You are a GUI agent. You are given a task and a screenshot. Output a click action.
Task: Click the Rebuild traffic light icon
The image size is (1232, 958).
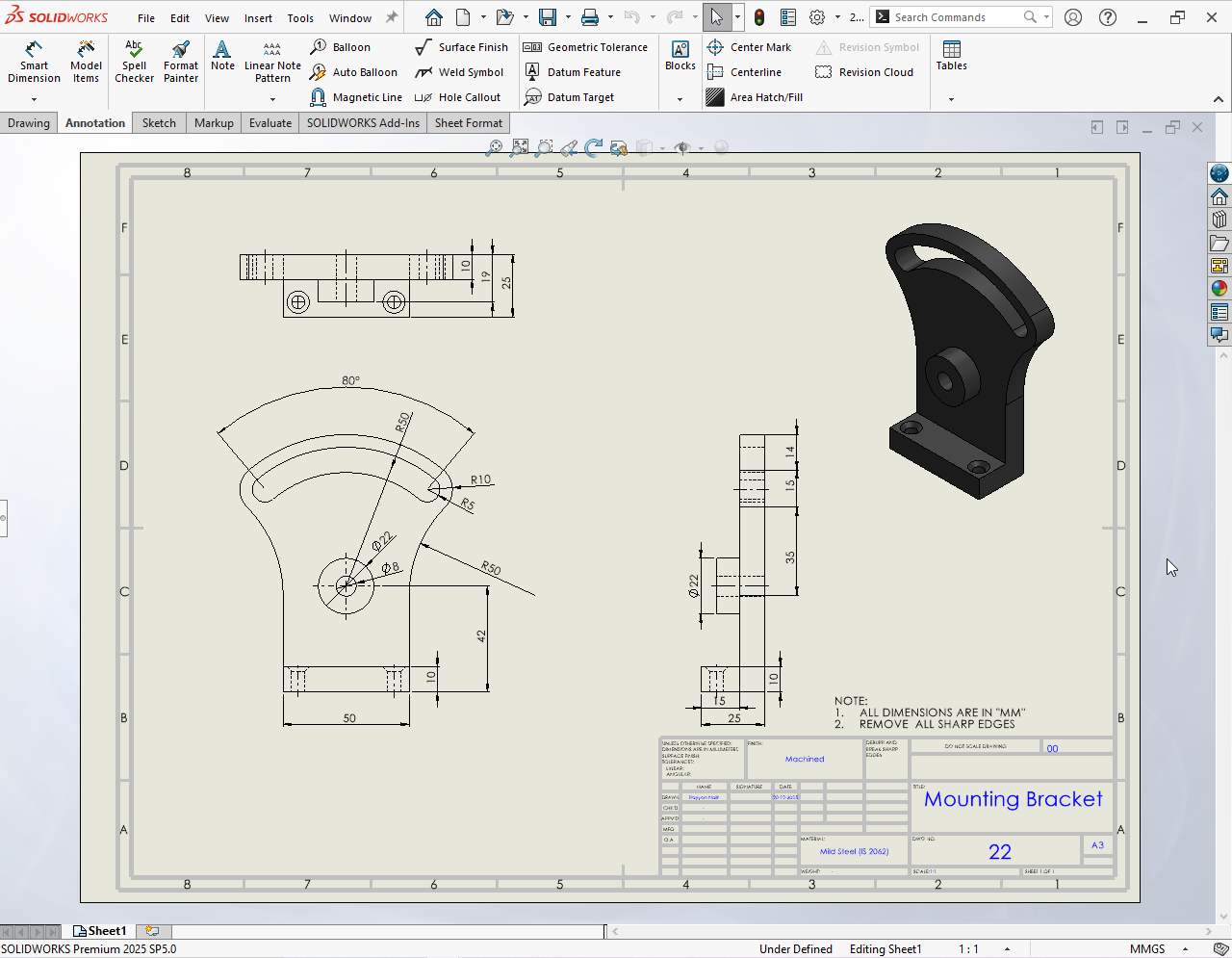coord(759,17)
